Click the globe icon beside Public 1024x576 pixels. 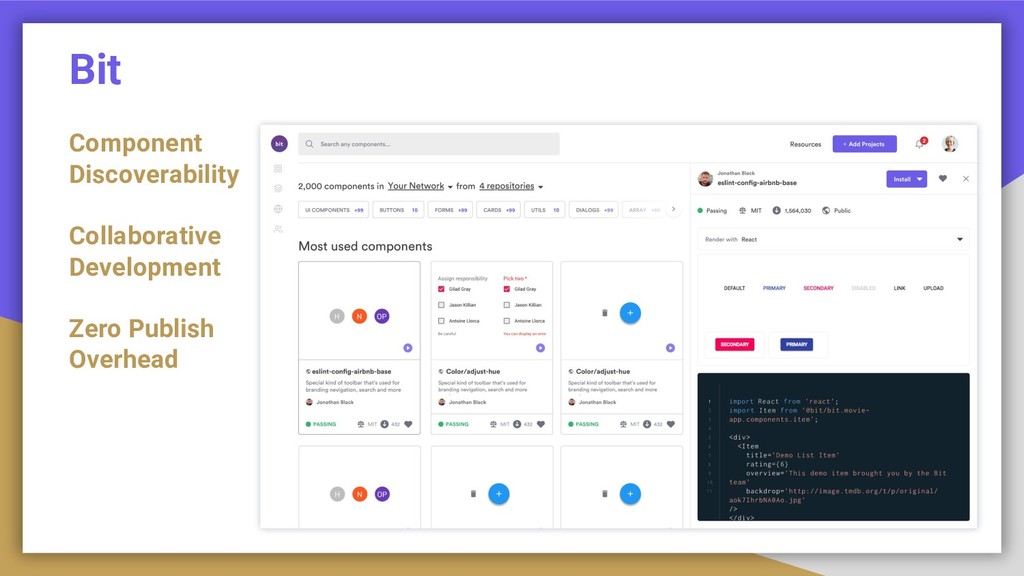[x=826, y=210]
